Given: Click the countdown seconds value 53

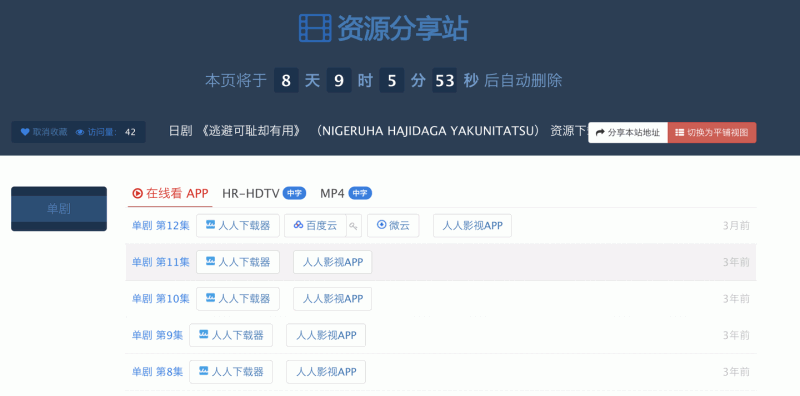Looking at the screenshot, I should tap(445, 81).
